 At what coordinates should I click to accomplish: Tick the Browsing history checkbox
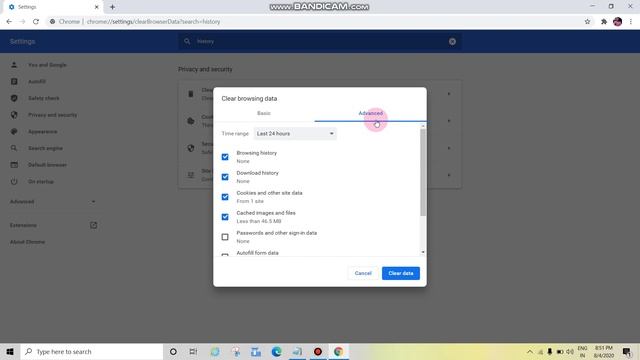pos(225,157)
